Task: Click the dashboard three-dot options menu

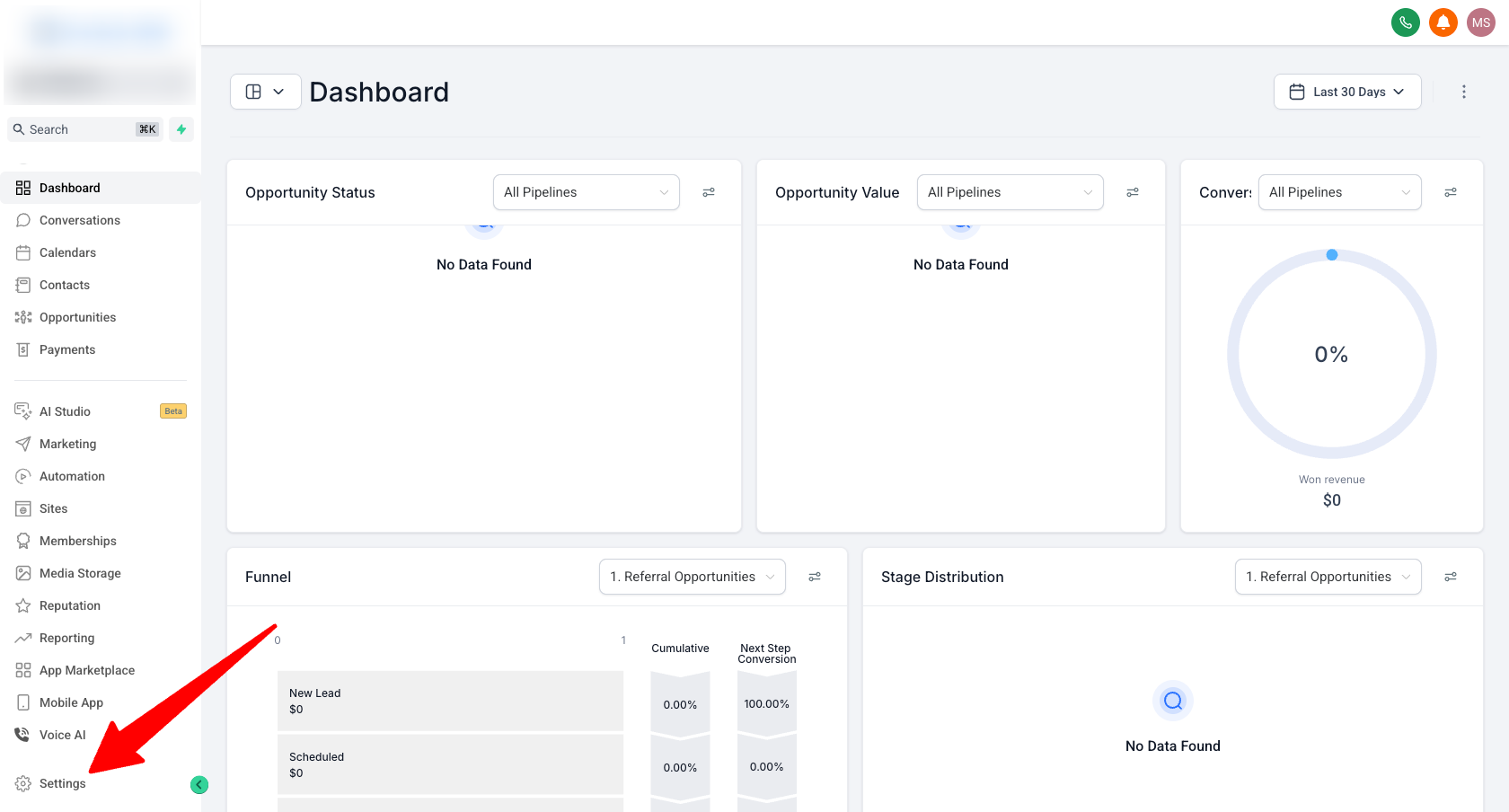Action: coord(1463,92)
